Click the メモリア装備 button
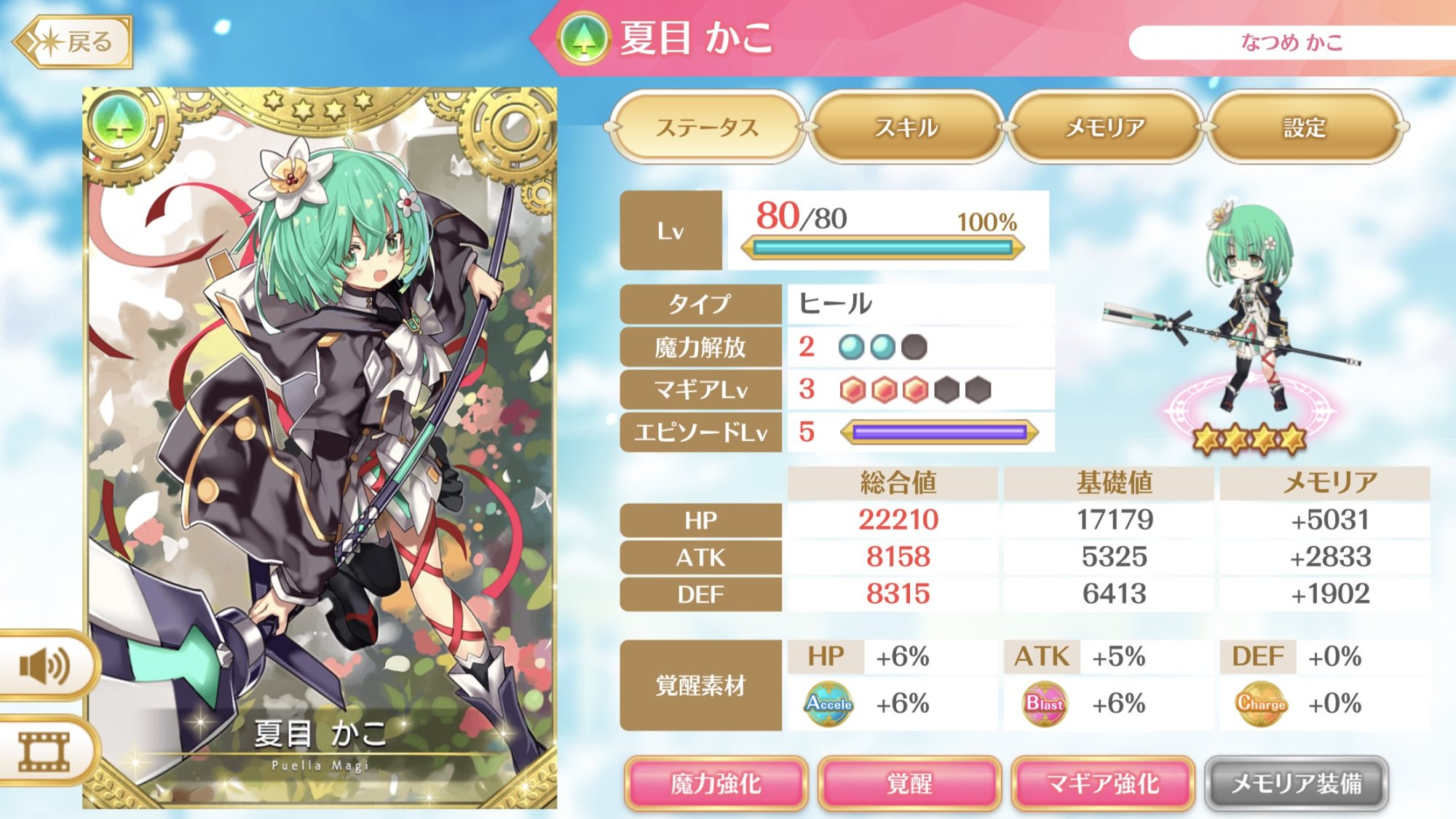This screenshot has width=1456, height=819. tap(1297, 783)
